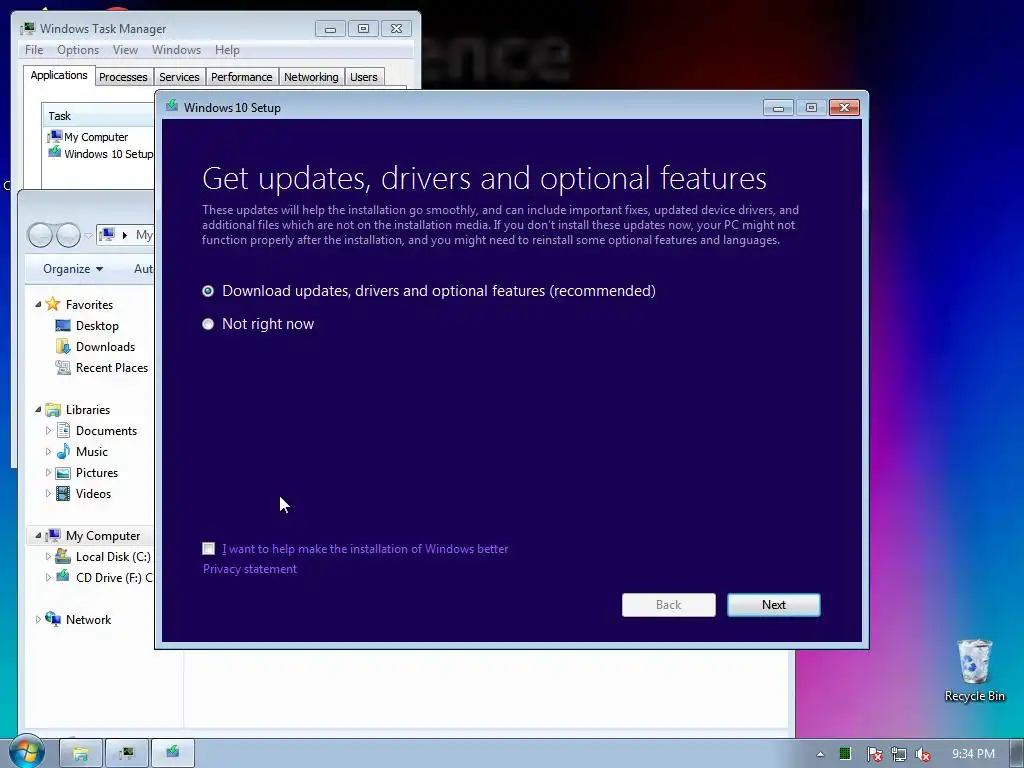Select the Applications tab
The height and width of the screenshot is (768, 1024).
coord(59,75)
